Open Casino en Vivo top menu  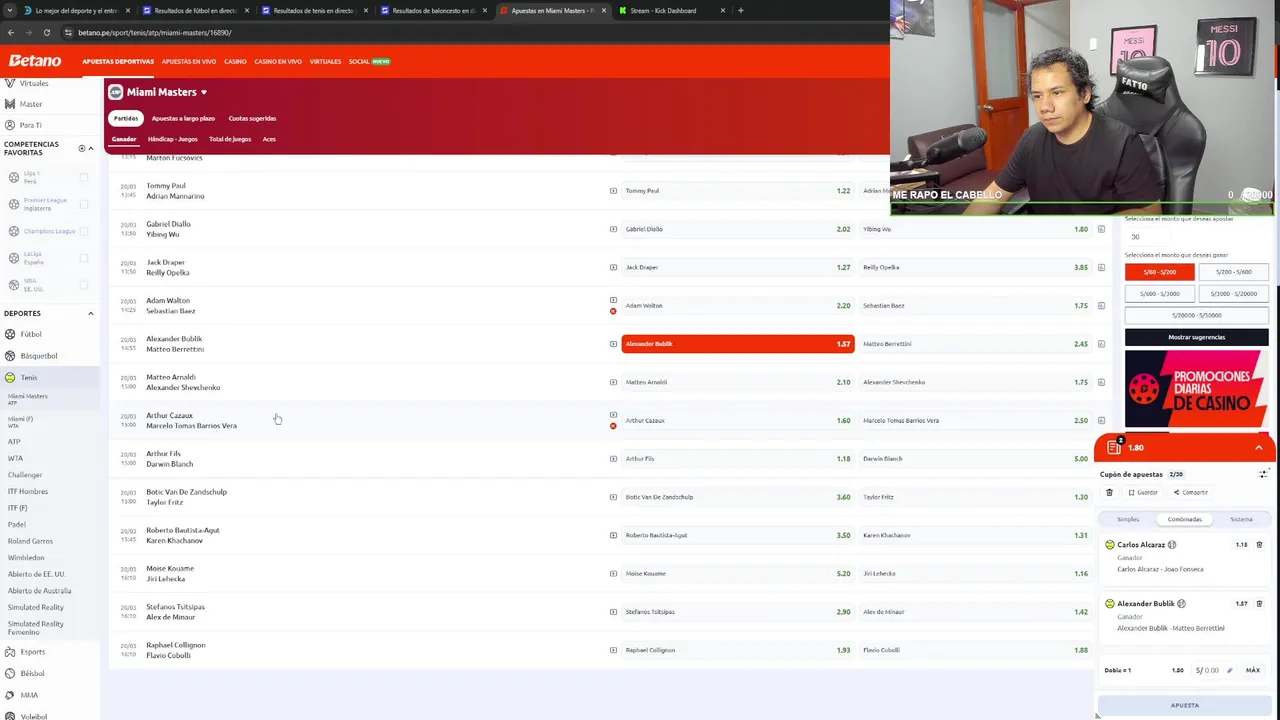click(278, 61)
